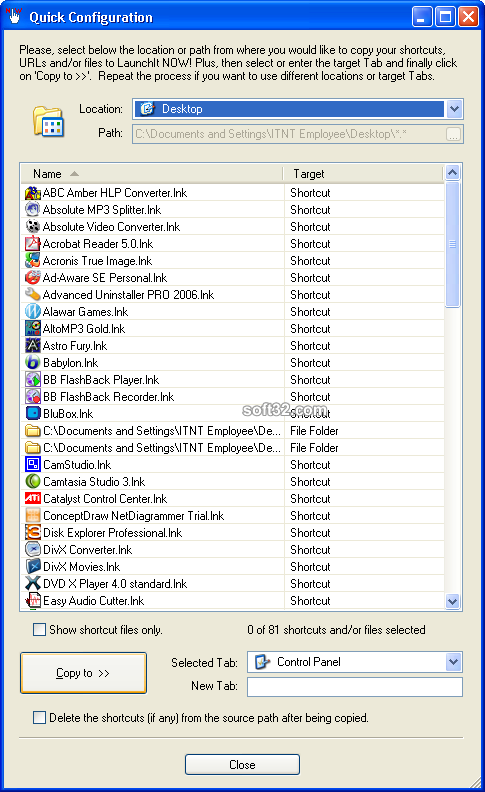Select the Easy Audio Cutter.lnk row text
The image size is (485, 792).
click(x=93, y=601)
